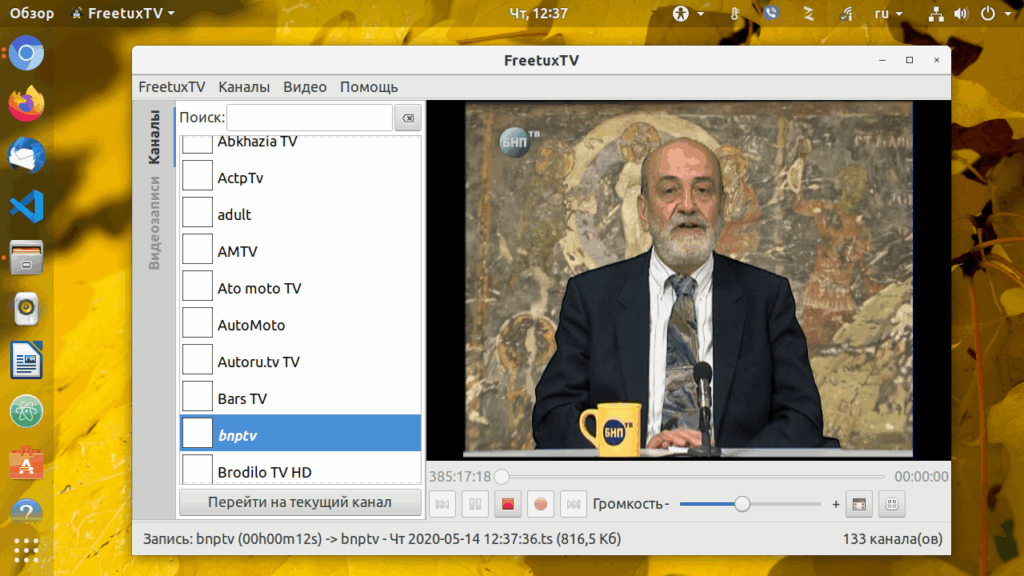1024x576 pixels.
Task: Click the video playback area
Action: 688,280
